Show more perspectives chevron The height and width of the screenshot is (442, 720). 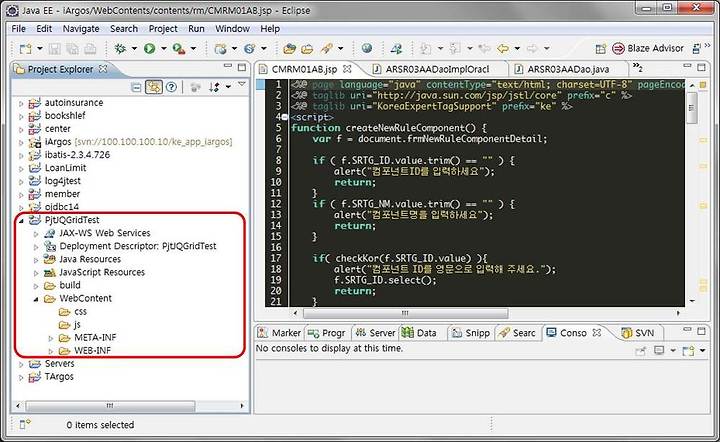pos(708,45)
